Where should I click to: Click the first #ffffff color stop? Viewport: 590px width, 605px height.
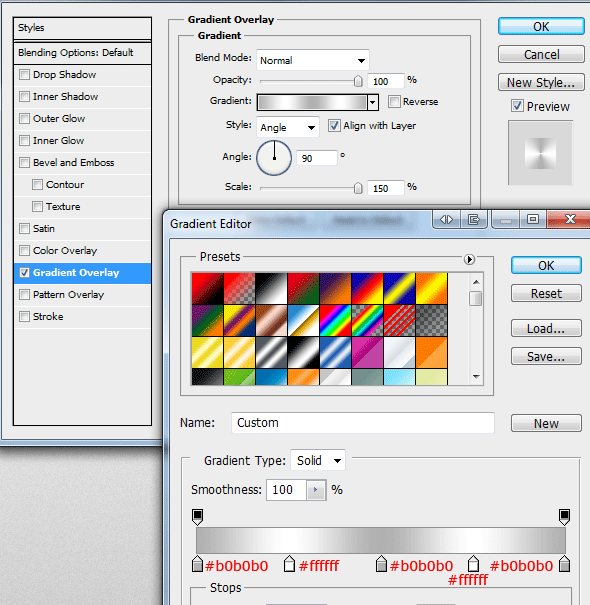(x=289, y=564)
